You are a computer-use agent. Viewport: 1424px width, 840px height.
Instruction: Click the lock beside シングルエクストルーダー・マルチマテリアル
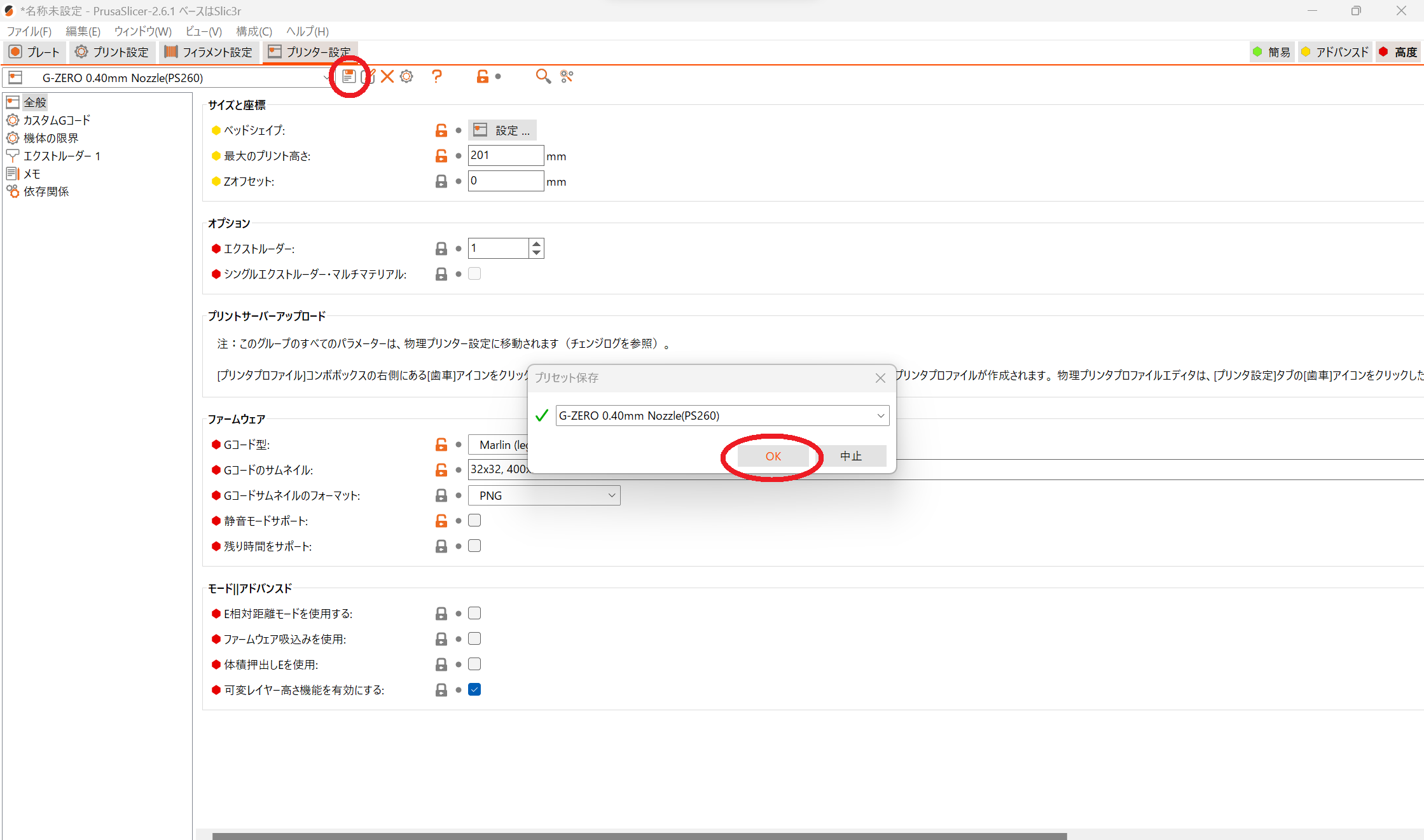coord(441,274)
